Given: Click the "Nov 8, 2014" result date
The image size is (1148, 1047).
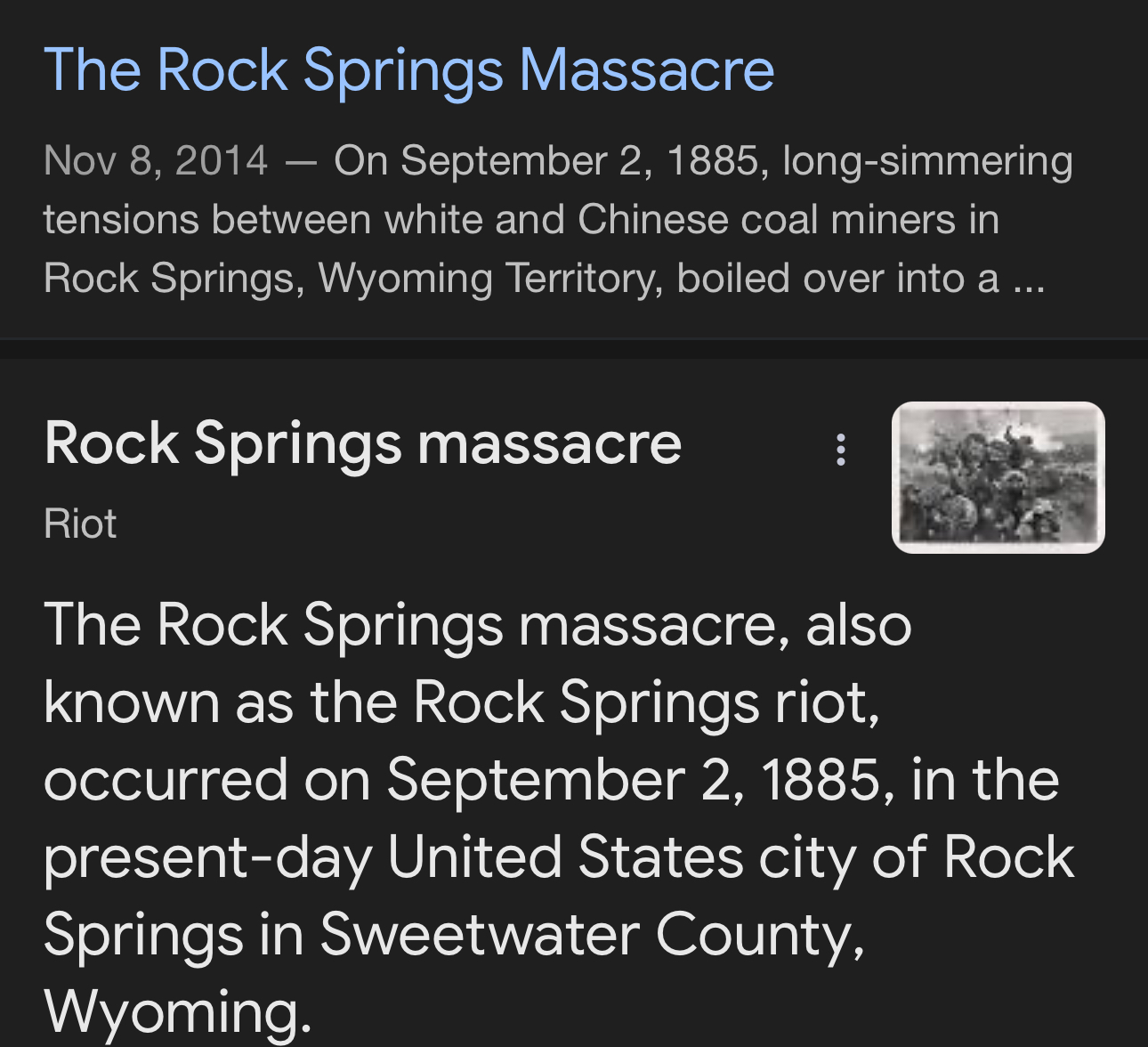Looking at the screenshot, I should point(155,161).
